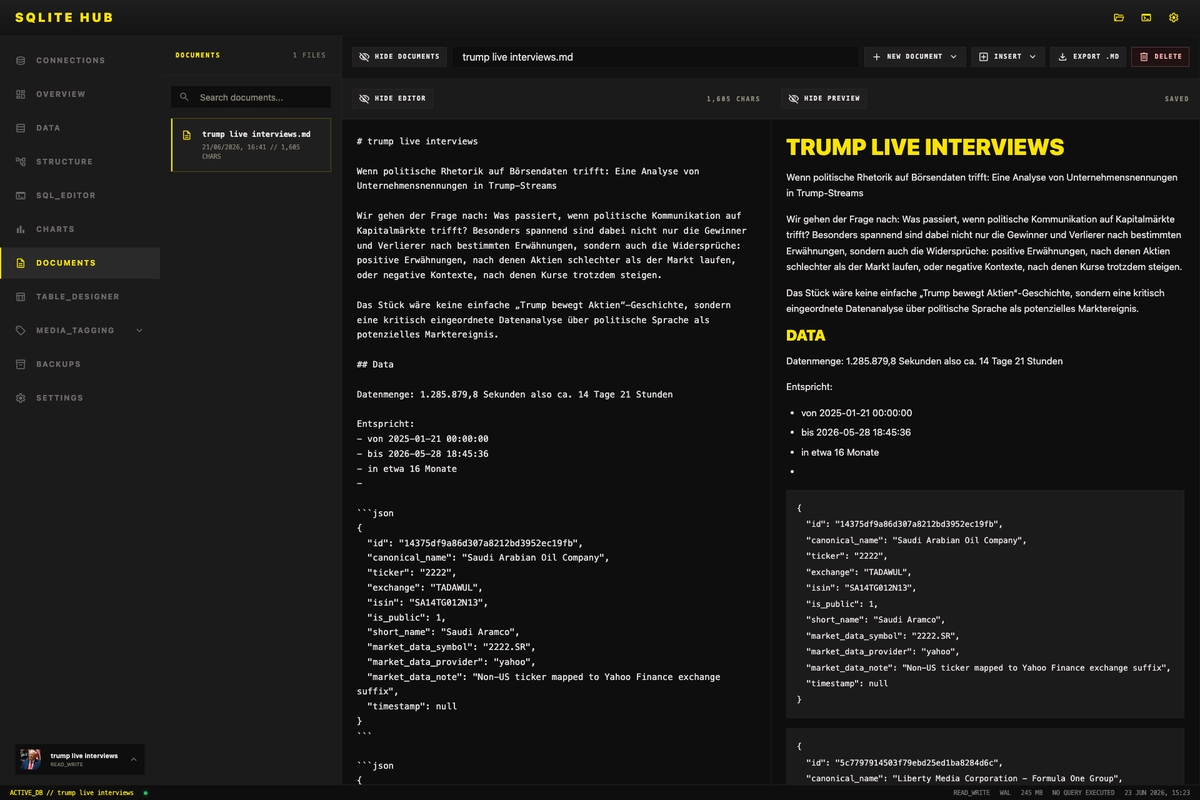Click the plus-square icon on Insert

point(984,57)
